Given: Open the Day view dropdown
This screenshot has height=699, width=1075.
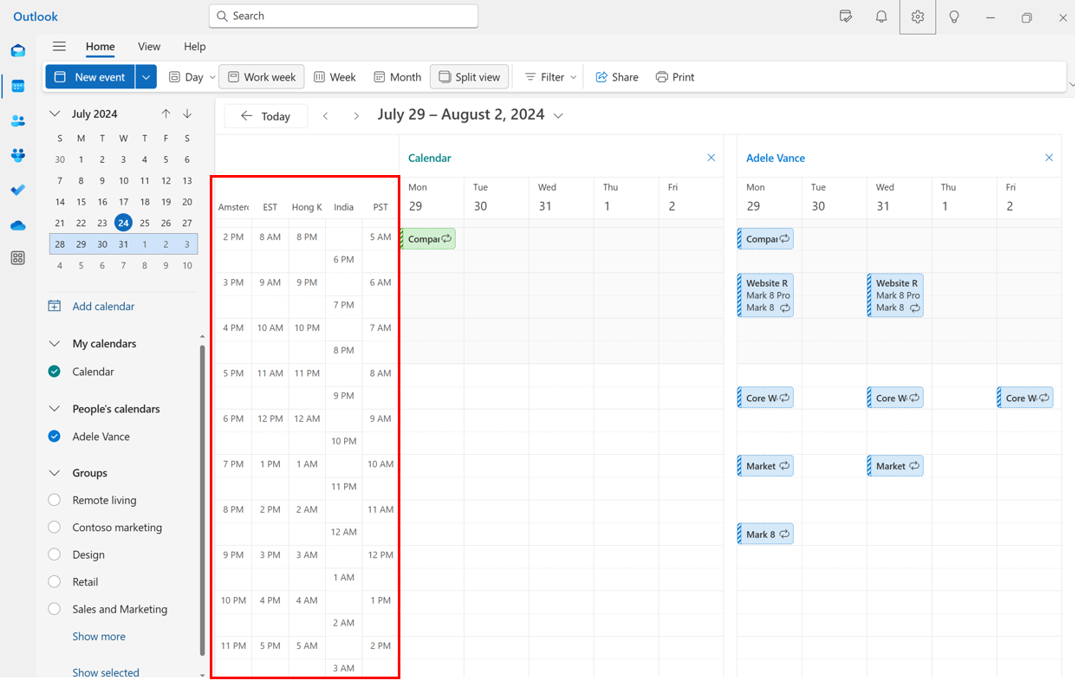Looking at the screenshot, I should tap(212, 76).
